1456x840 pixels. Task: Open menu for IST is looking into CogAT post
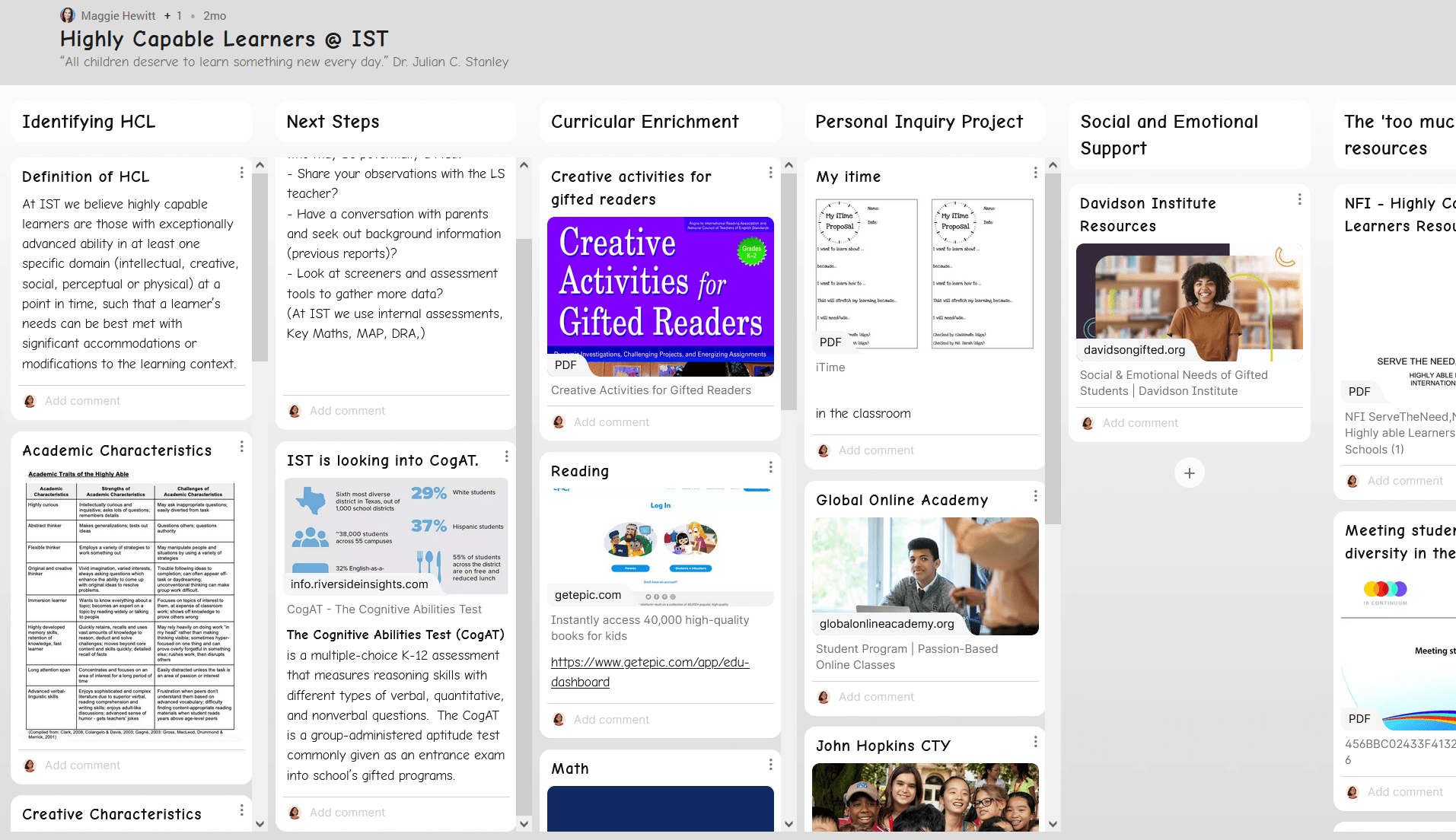(x=507, y=457)
